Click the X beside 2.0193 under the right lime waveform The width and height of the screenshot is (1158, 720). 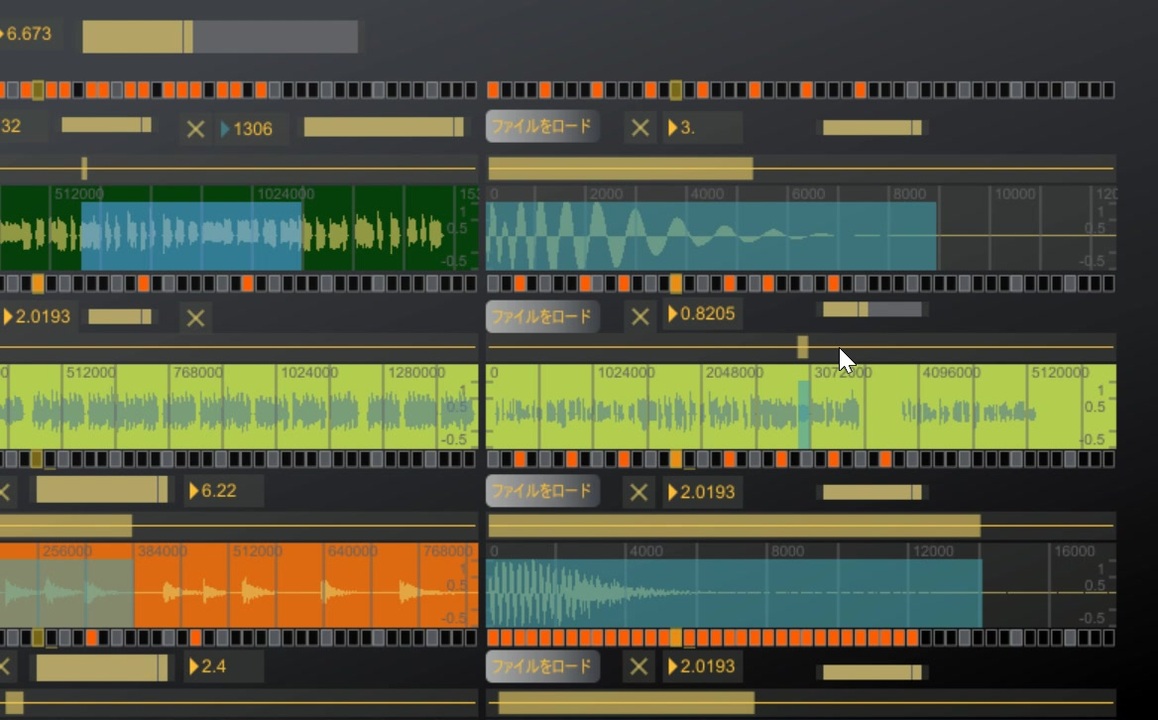[639, 493]
